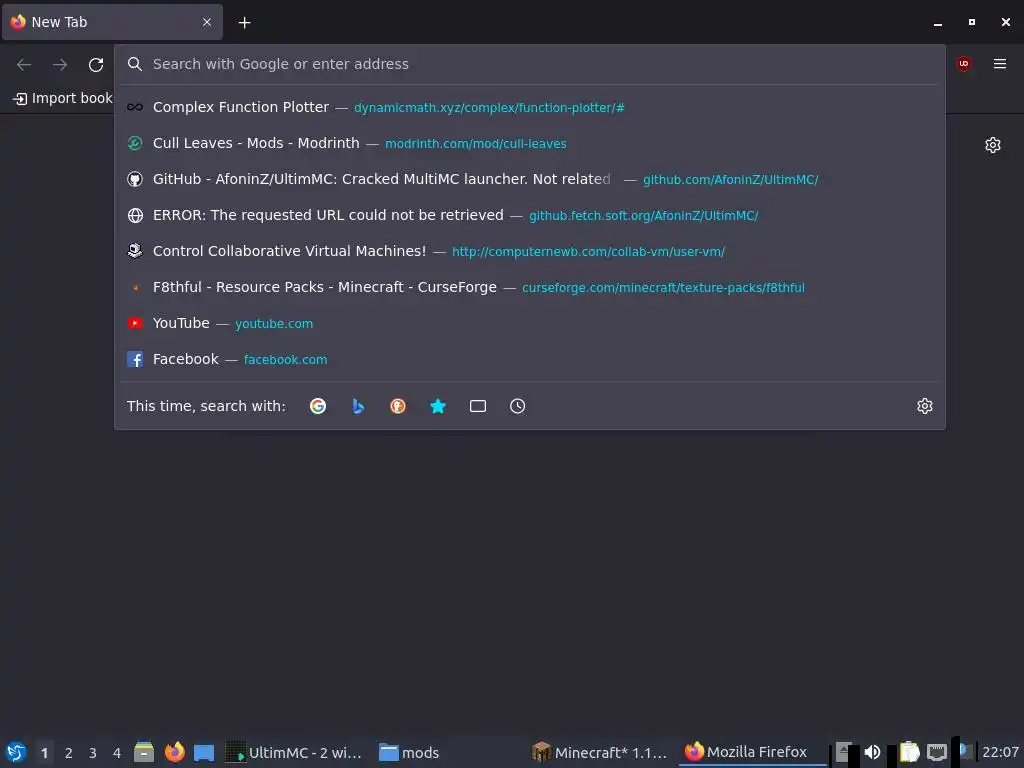Click the uBlock Origin extension icon
Image resolution: width=1024 pixels, height=768 pixels.
[963, 63]
